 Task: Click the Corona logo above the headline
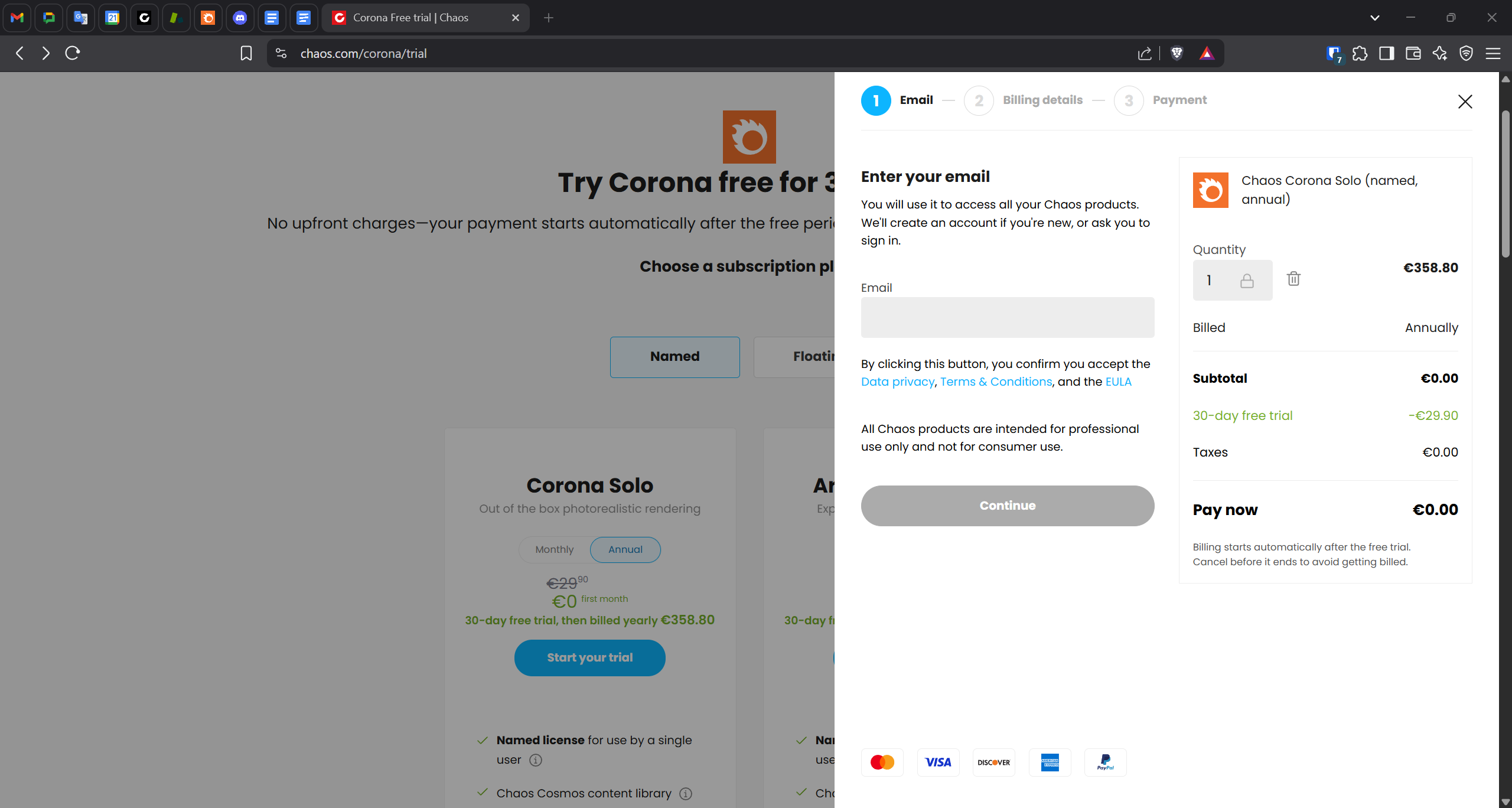tap(749, 137)
